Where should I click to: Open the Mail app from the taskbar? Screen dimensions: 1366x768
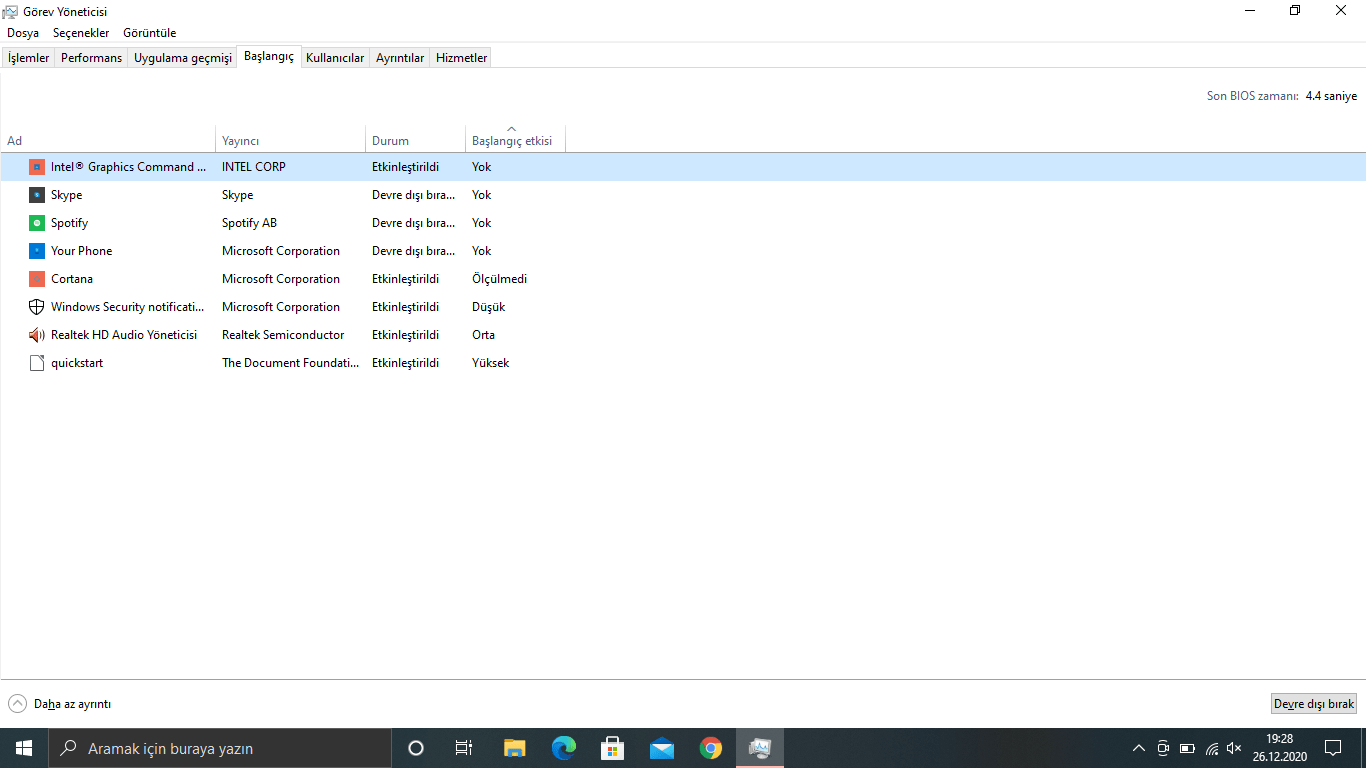(662, 748)
